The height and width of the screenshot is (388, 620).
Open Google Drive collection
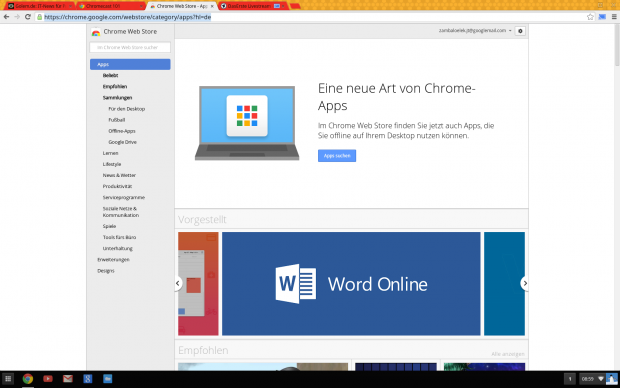[123, 142]
